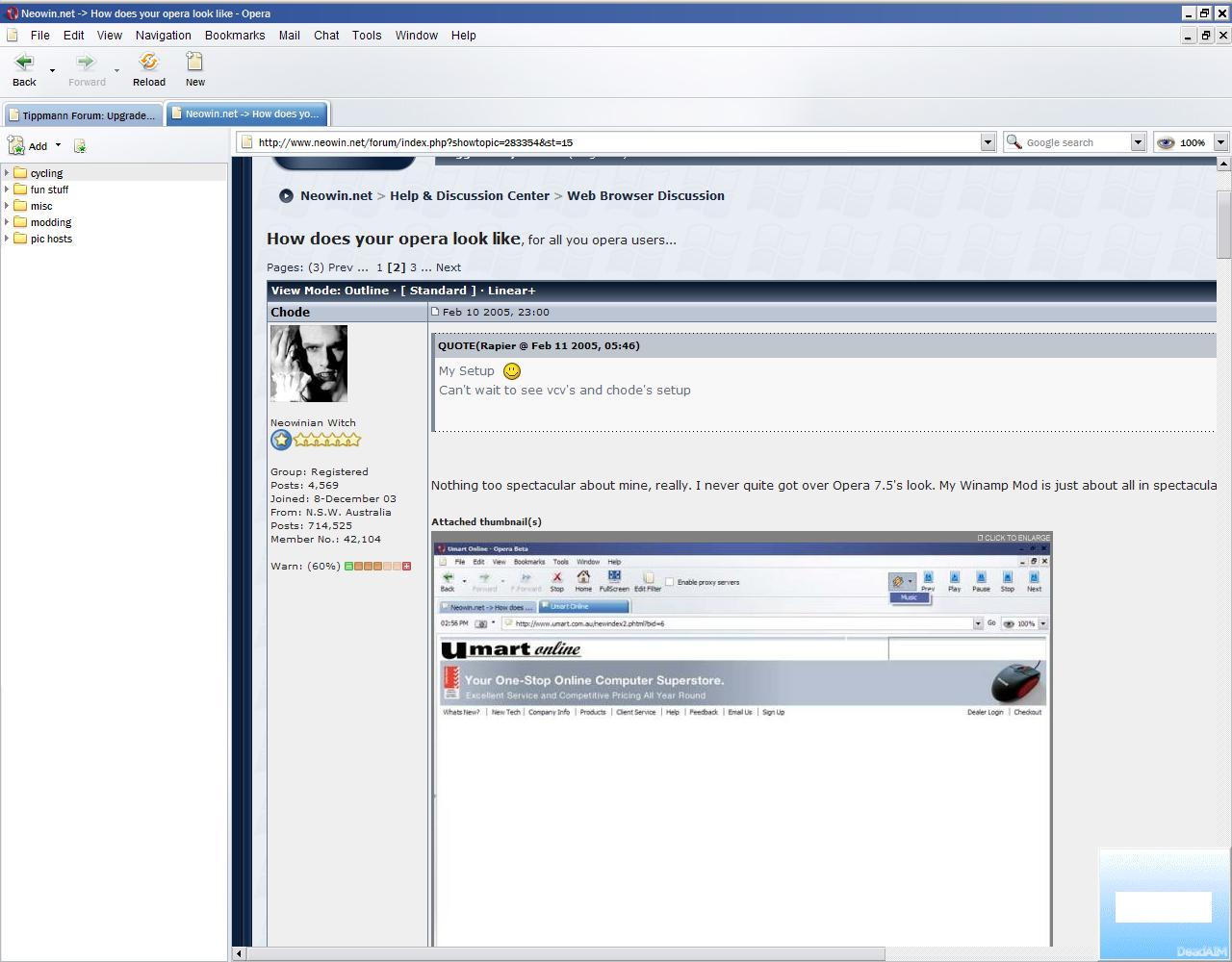
Task: Open the Chode user profile link
Action: pyautogui.click(x=290, y=312)
